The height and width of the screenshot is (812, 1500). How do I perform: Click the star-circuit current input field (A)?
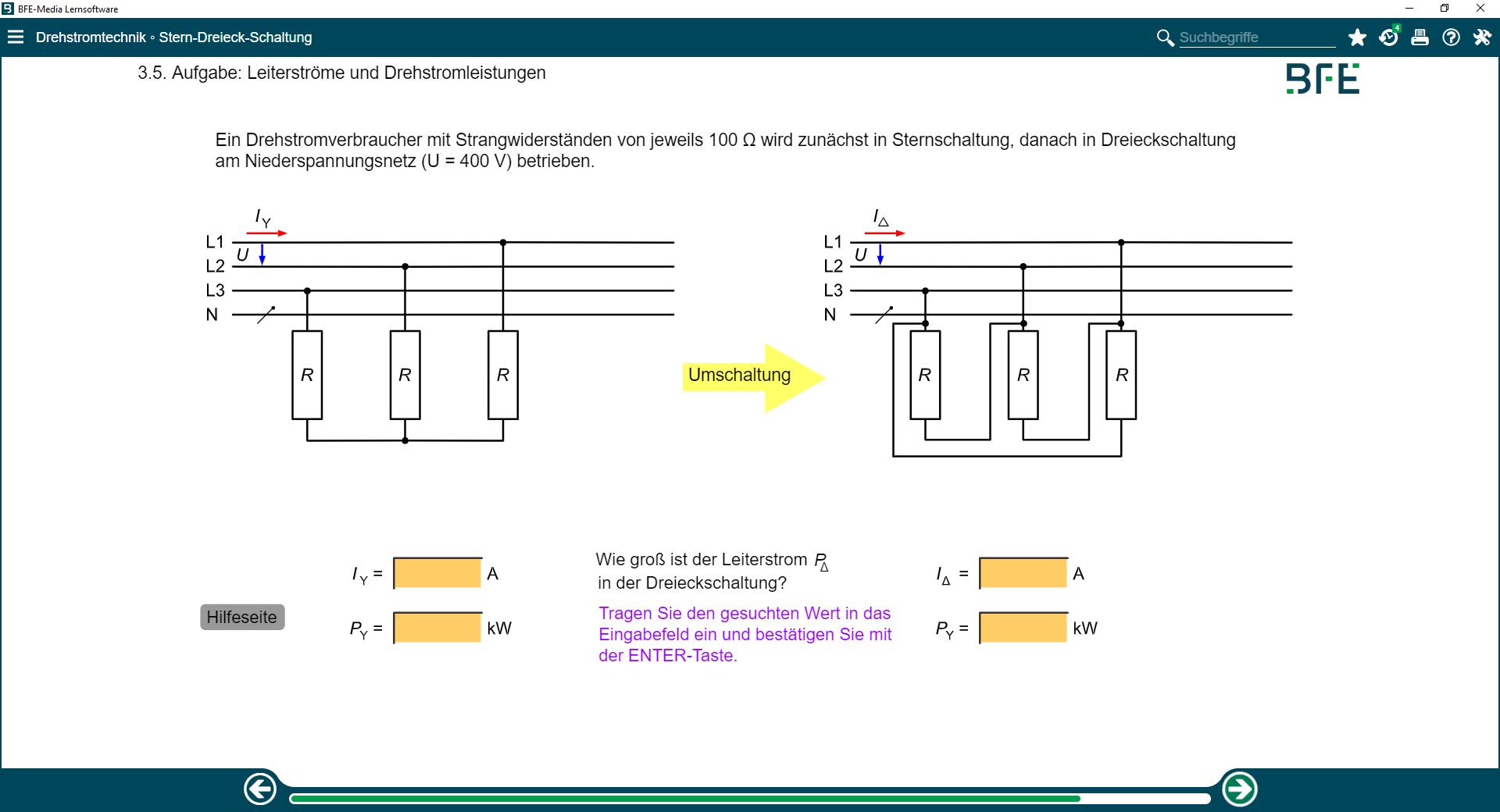437,573
